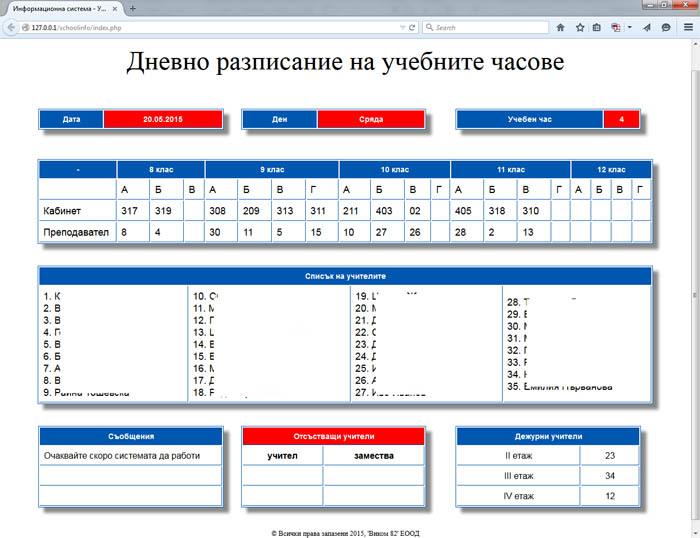Click teacher number 28 in Преподавател row
Viewport: 700px width, 538px height.
[x=467, y=232]
